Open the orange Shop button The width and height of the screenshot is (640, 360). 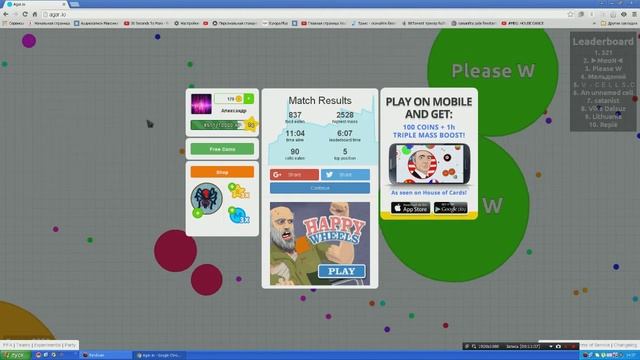click(x=222, y=172)
